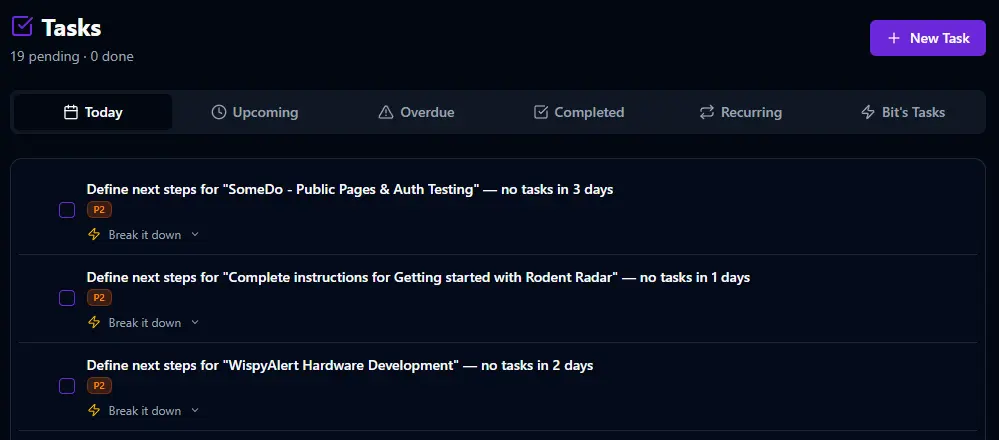Screen dimensions: 999x440
Task: Tick the WispyAlert Hardware Development checkbox
Action: coord(67,386)
